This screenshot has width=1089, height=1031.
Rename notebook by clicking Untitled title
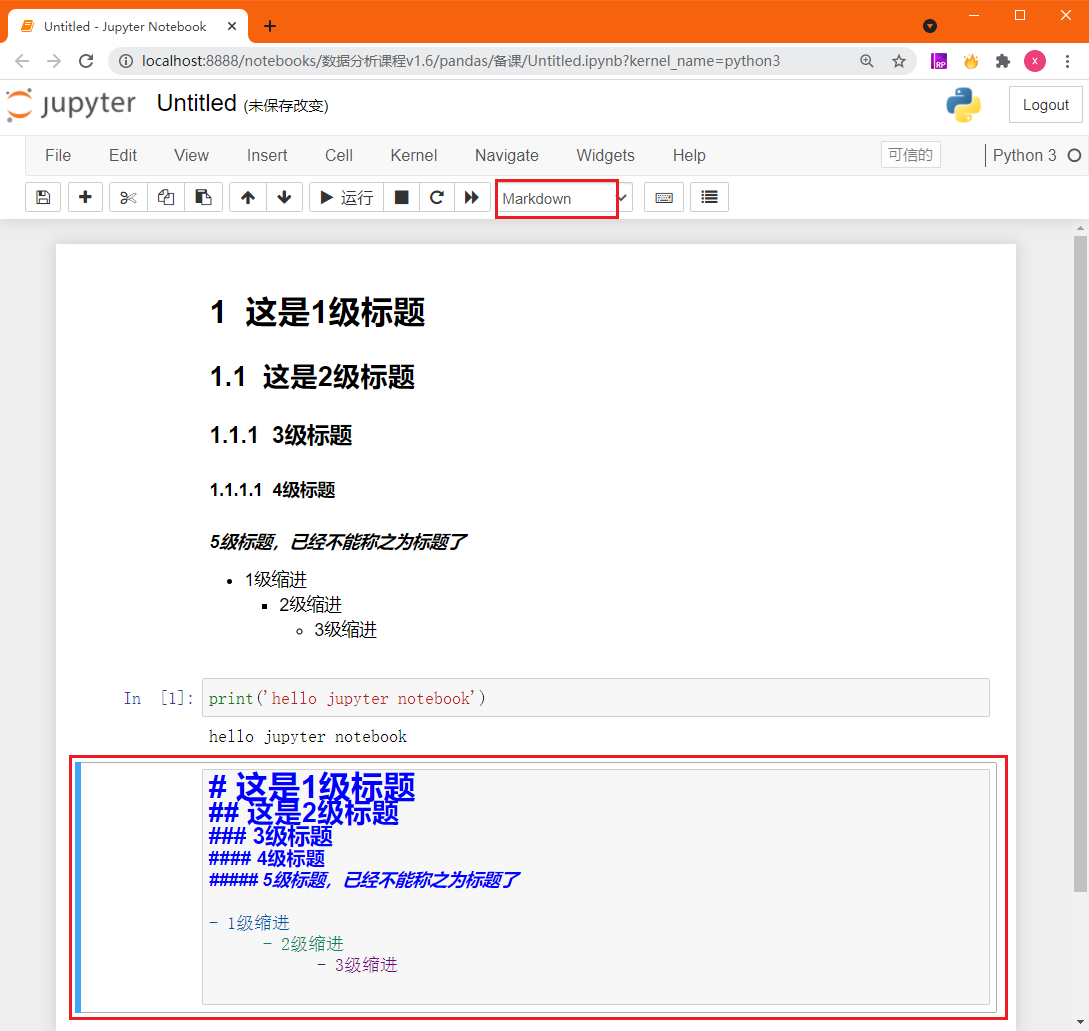pyautogui.click(x=197, y=104)
